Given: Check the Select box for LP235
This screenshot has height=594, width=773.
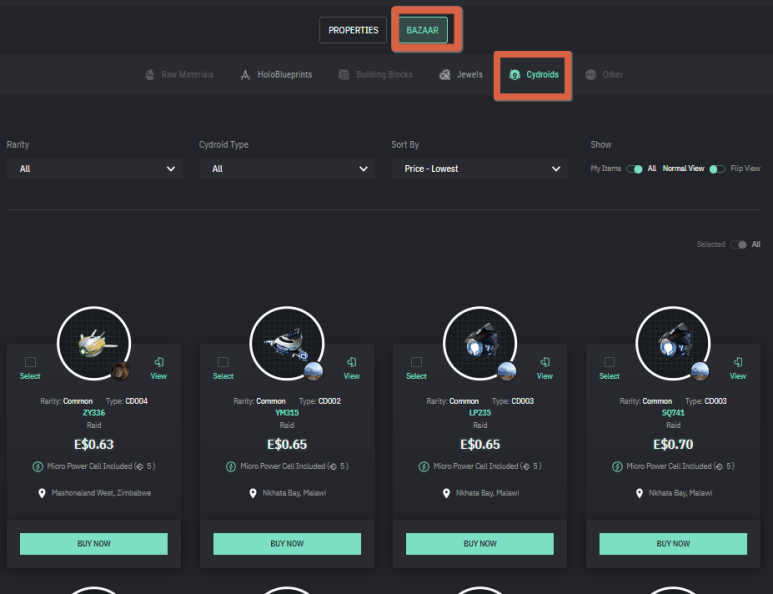Looking at the screenshot, I should (x=417, y=362).
